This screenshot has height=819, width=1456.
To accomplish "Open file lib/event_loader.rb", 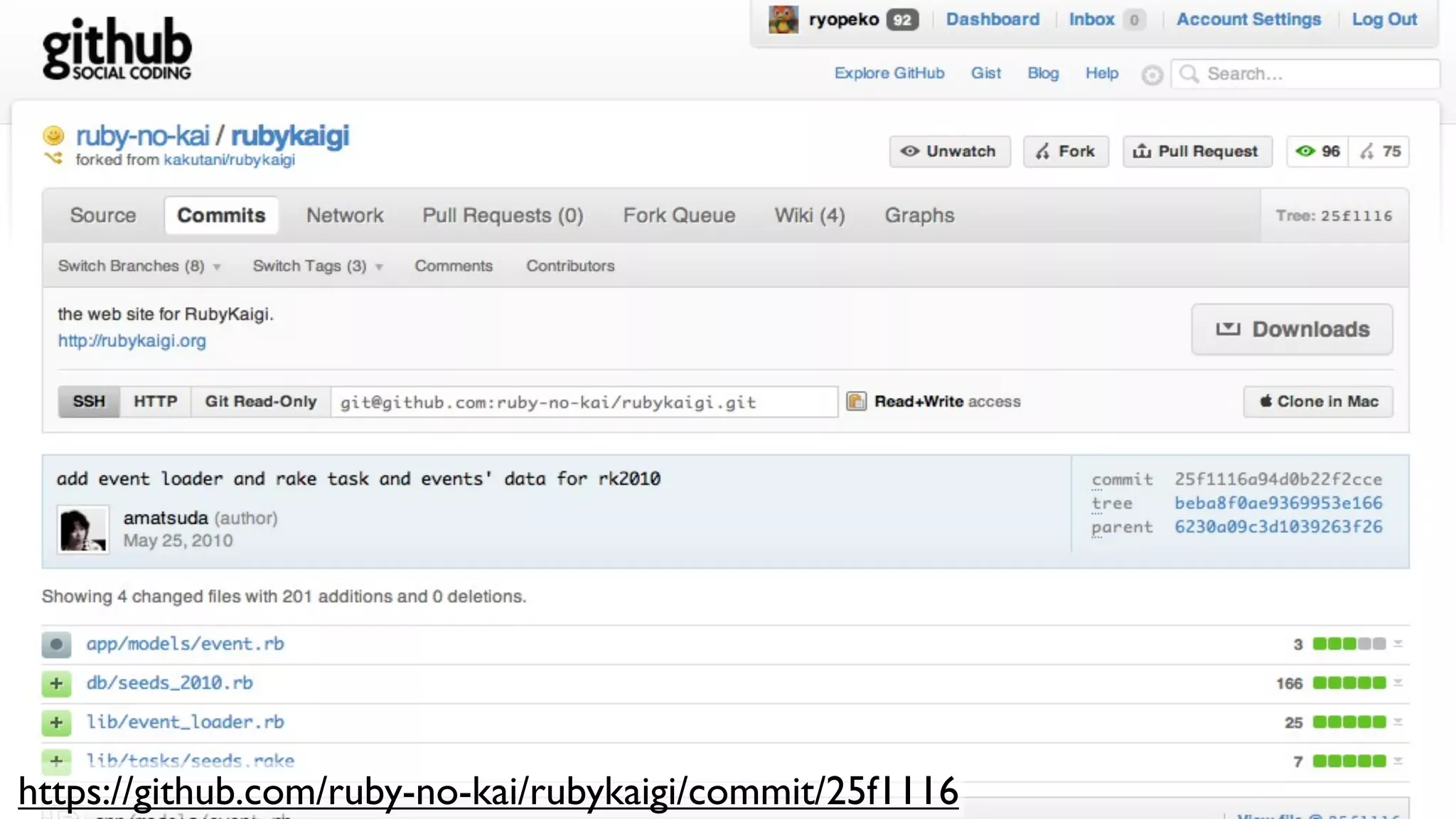I will click(x=185, y=722).
